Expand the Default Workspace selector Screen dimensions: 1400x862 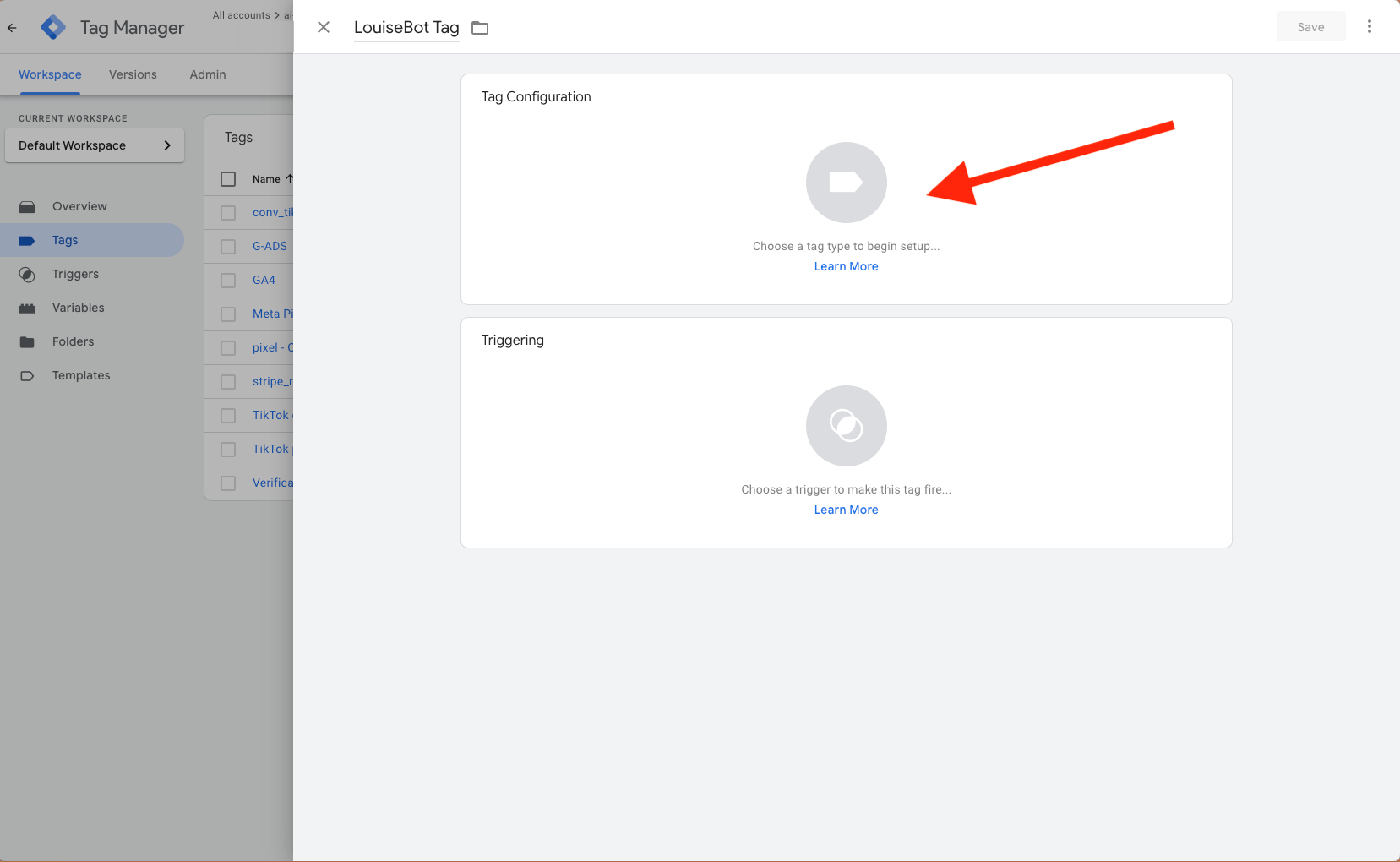click(95, 145)
